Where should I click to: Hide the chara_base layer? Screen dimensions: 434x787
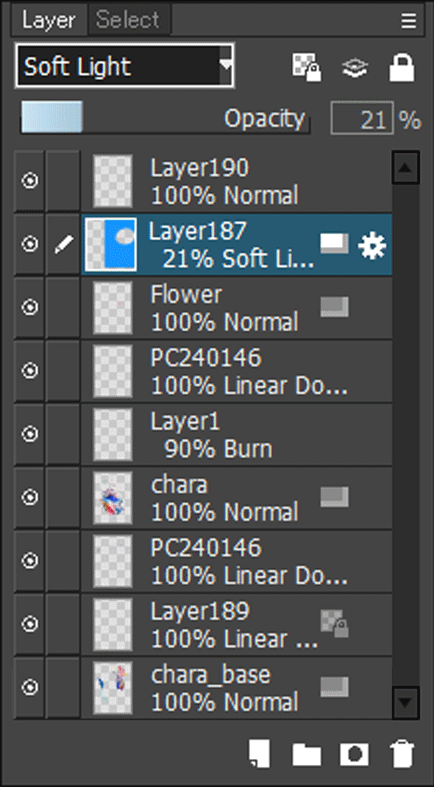pyautogui.click(x=30, y=687)
